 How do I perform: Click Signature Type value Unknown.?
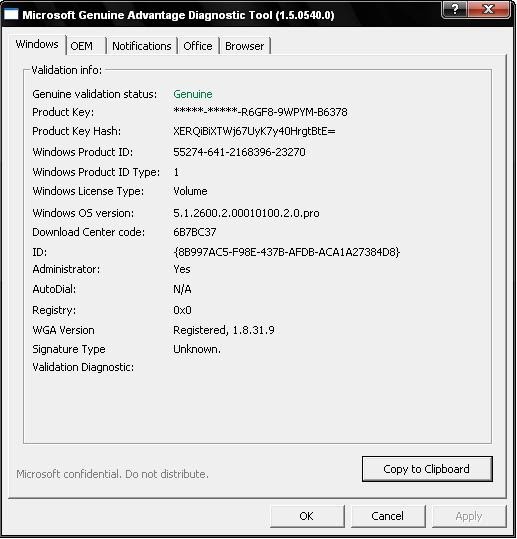(x=197, y=349)
